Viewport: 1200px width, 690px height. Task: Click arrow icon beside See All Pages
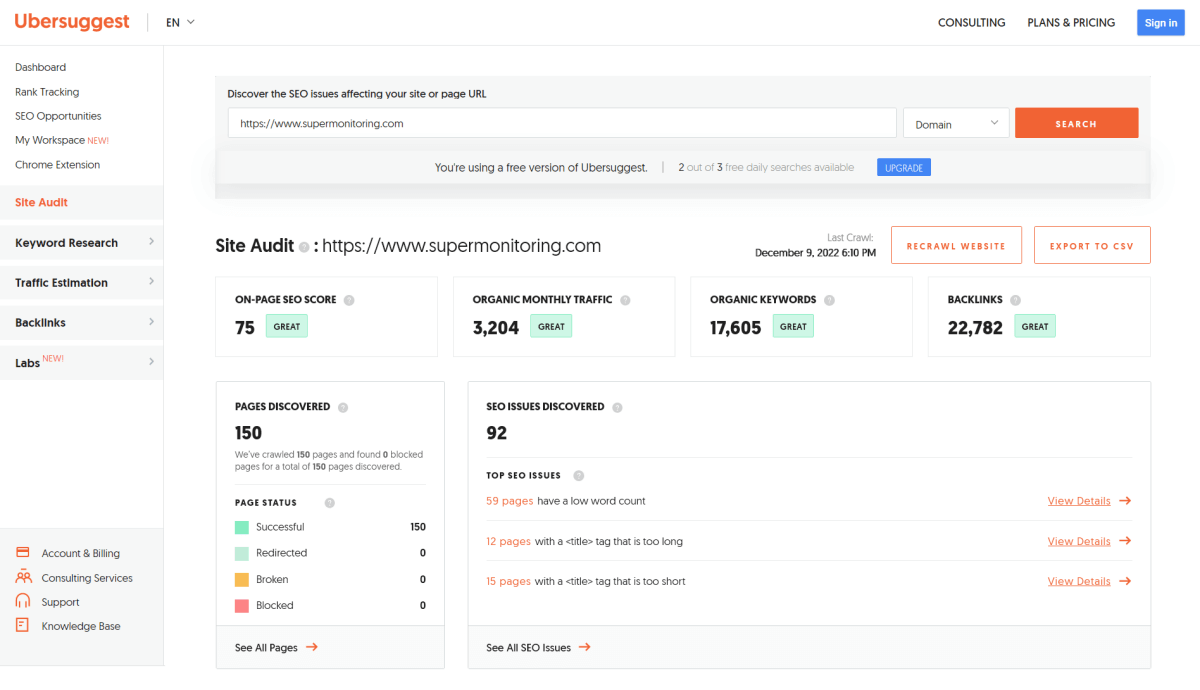point(312,647)
